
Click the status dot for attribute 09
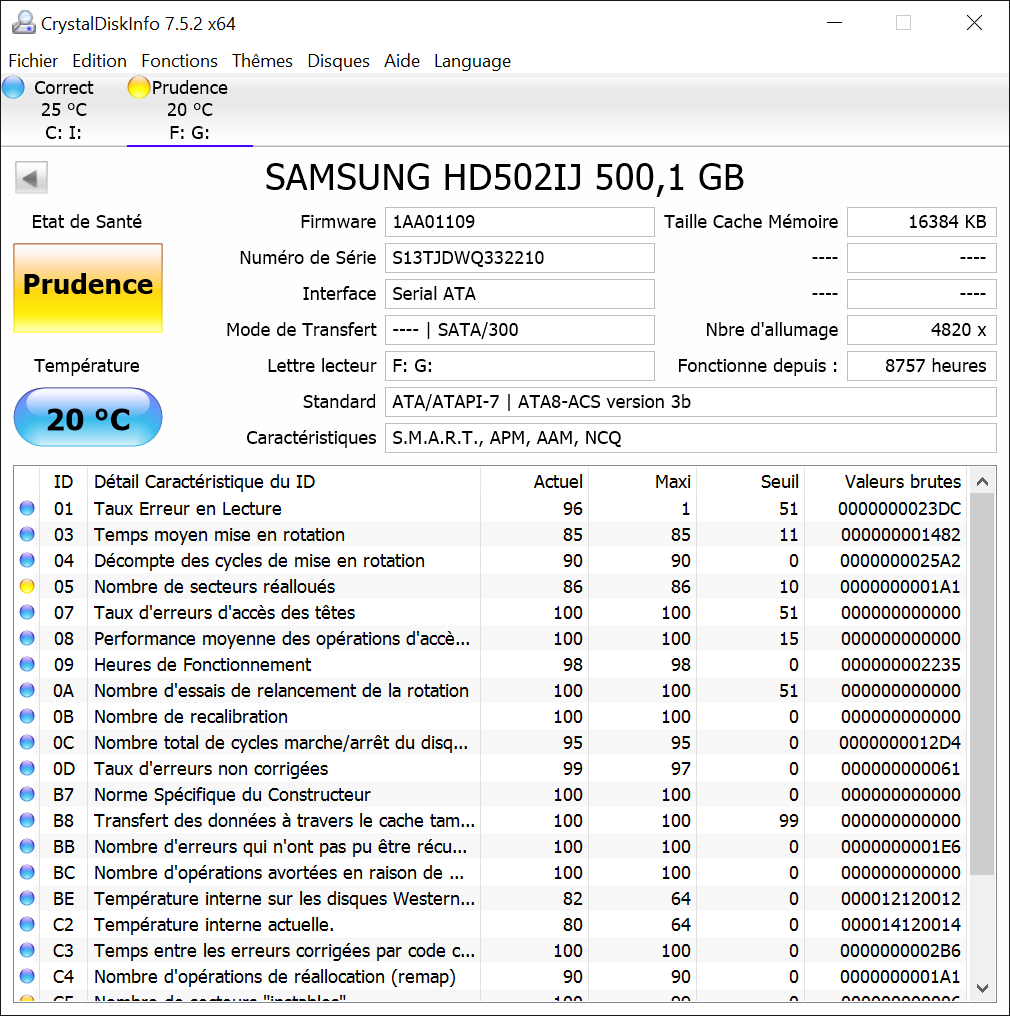(x=27, y=664)
